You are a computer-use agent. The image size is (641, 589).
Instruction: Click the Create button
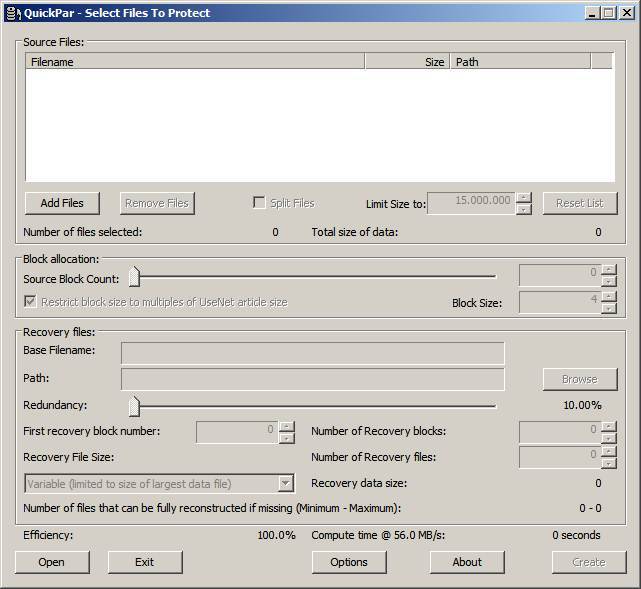(589, 562)
